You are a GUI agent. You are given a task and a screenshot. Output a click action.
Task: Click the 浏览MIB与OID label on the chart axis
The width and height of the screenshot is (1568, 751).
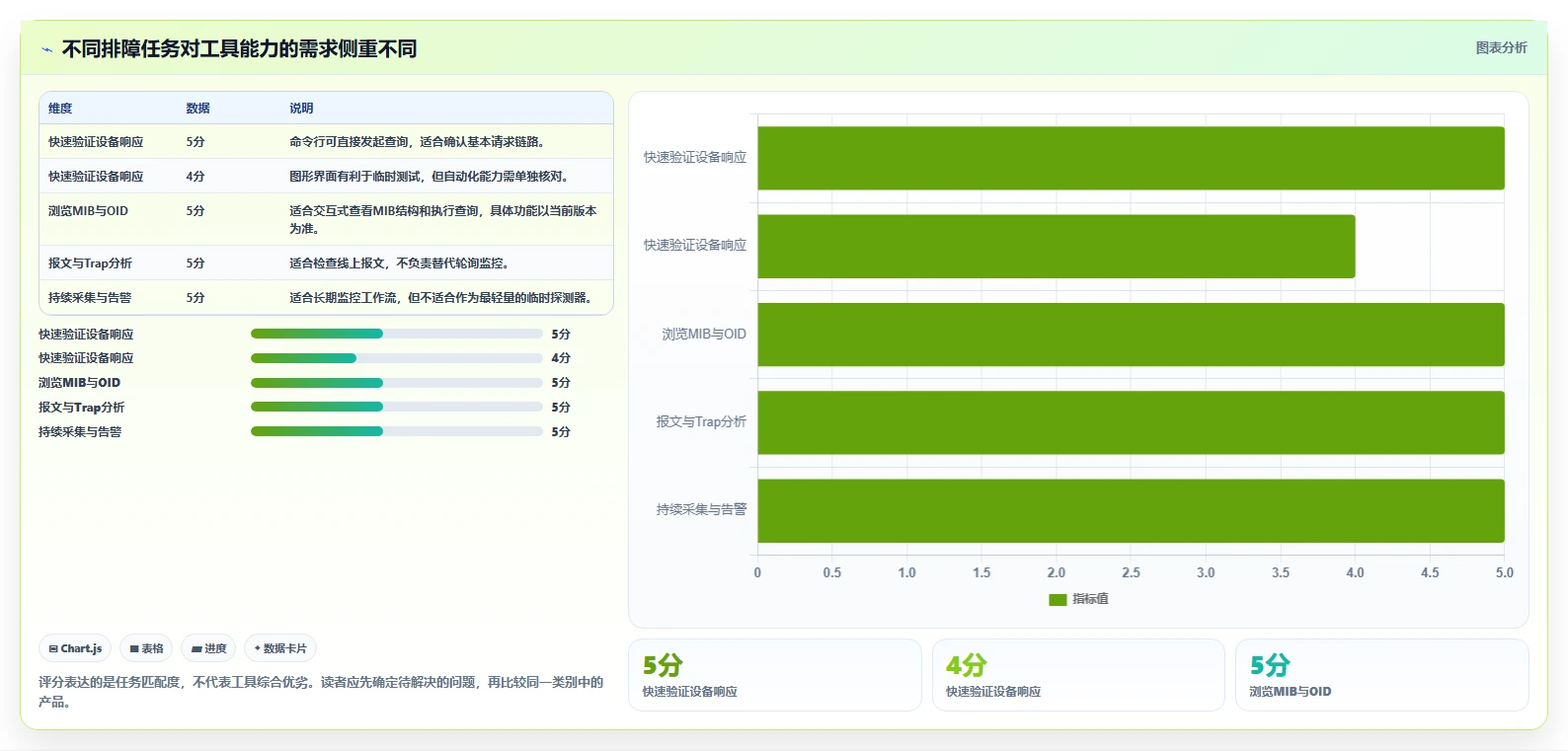pos(704,335)
